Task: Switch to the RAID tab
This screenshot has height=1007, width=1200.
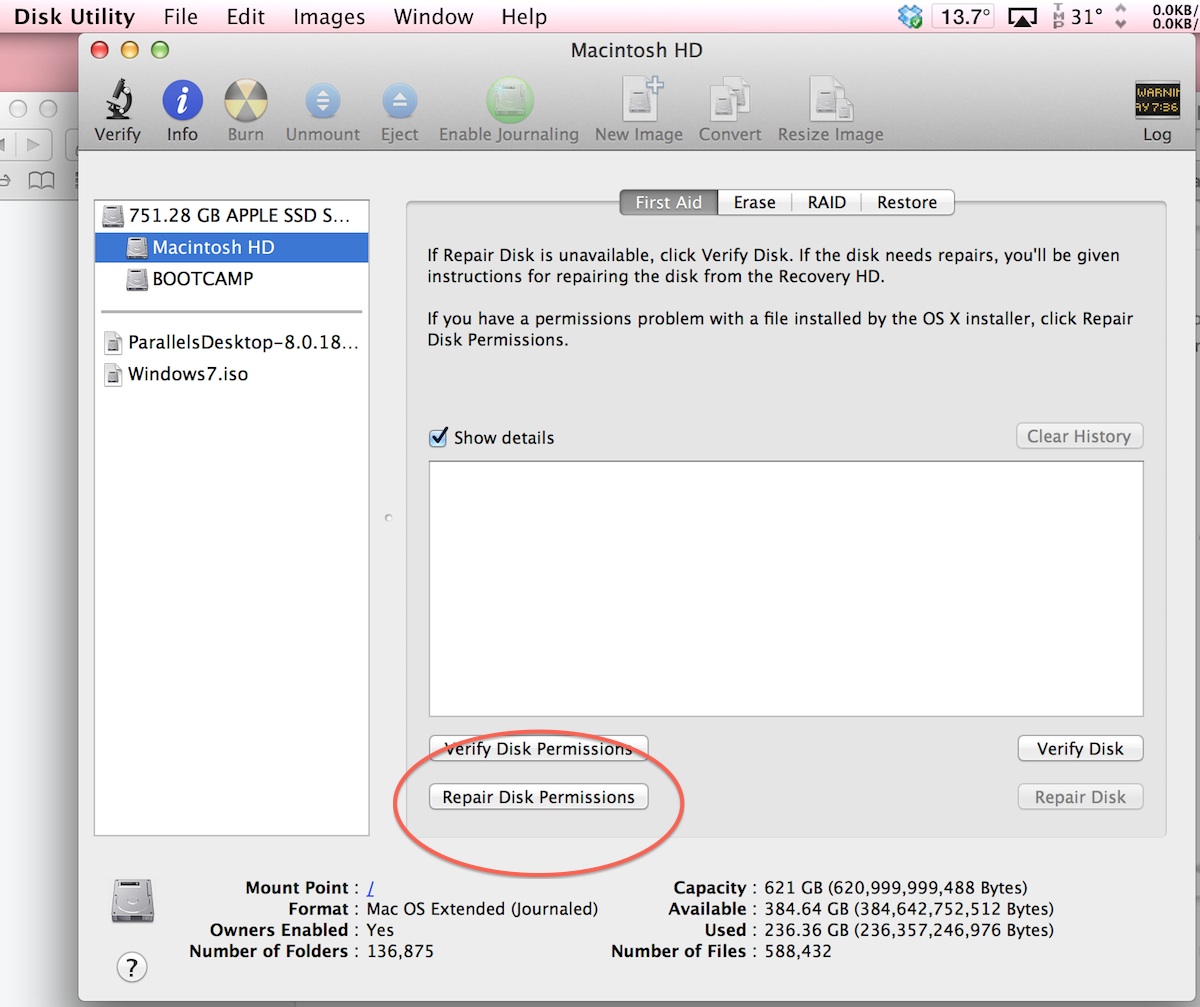Action: click(827, 202)
